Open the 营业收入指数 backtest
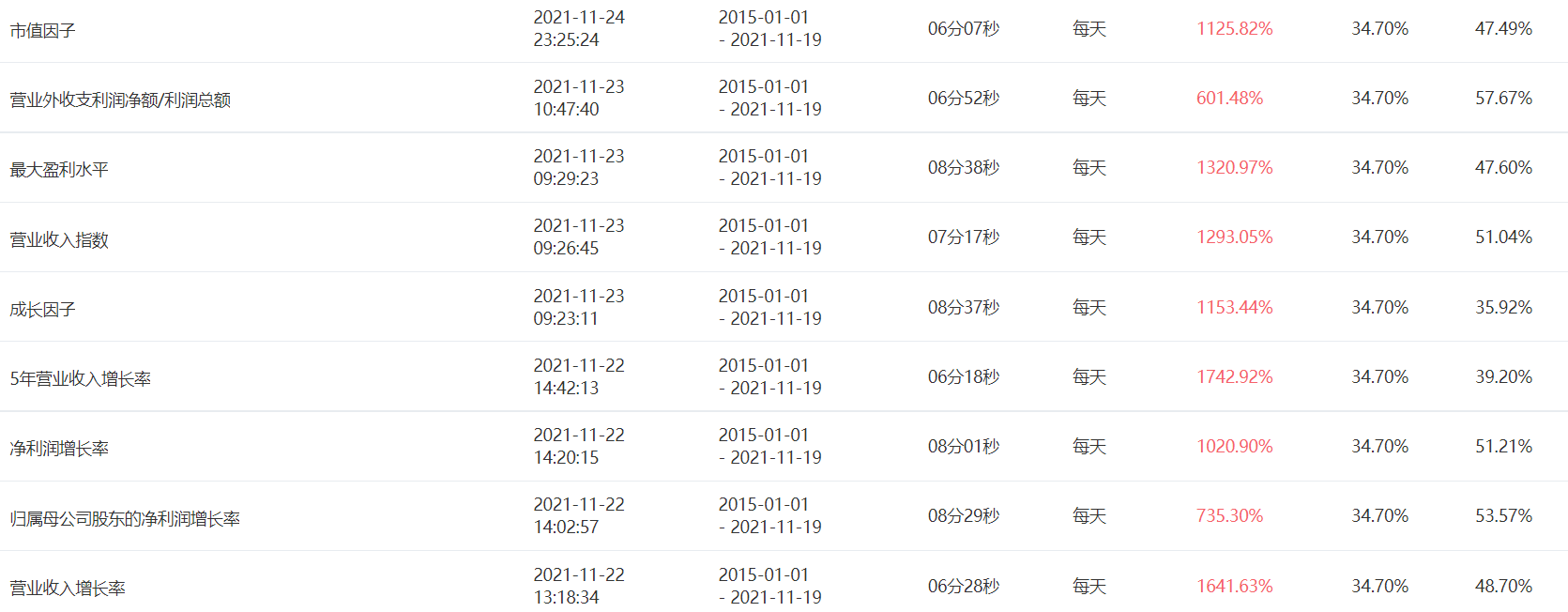1568x612 pixels. (x=59, y=240)
